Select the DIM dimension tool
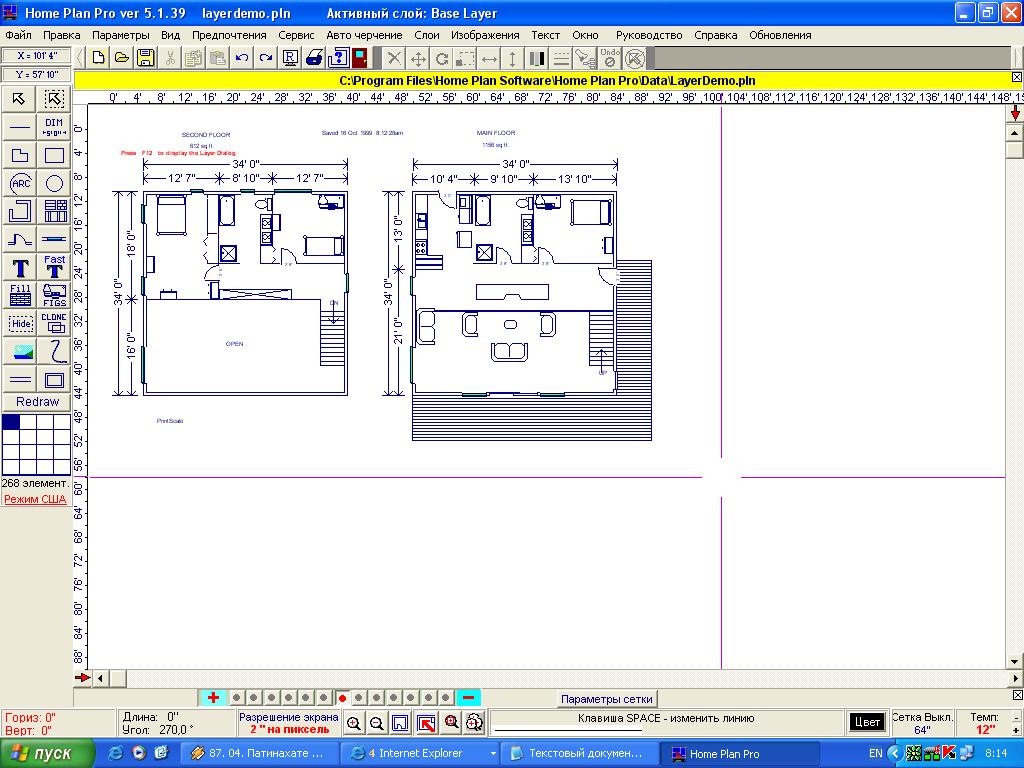The image size is (1024, 768). pos(54,127)
